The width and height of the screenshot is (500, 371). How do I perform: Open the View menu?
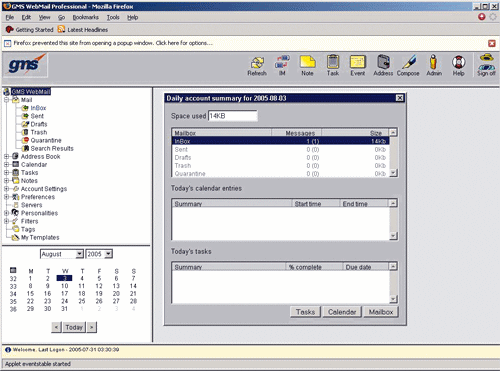[x=44, y=17]
